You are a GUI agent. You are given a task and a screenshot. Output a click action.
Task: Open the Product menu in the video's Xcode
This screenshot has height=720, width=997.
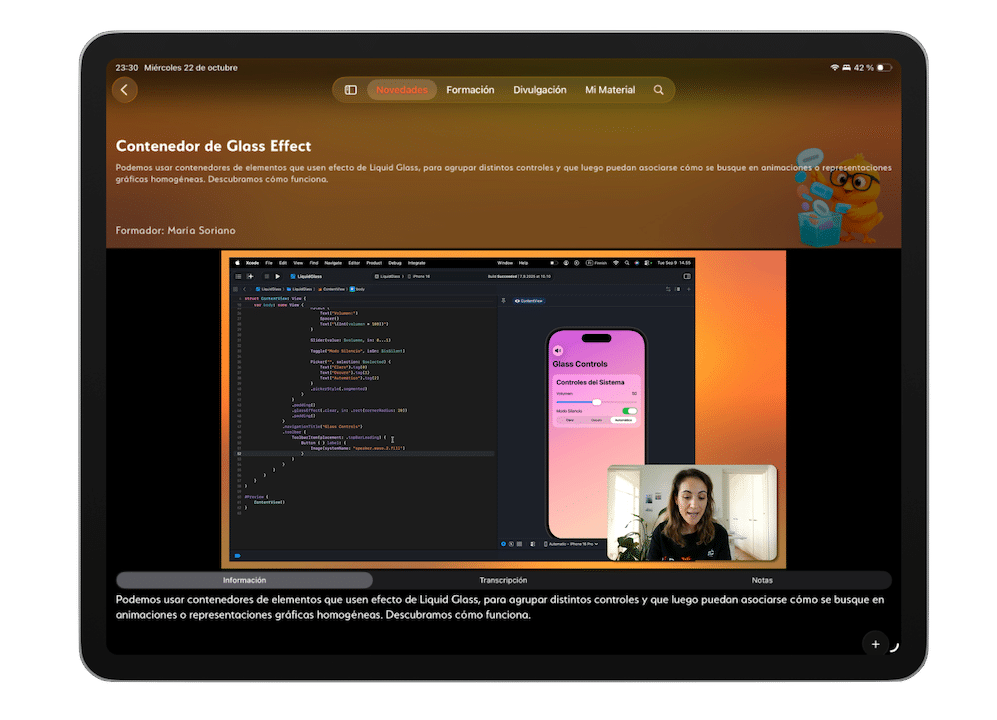374,263
